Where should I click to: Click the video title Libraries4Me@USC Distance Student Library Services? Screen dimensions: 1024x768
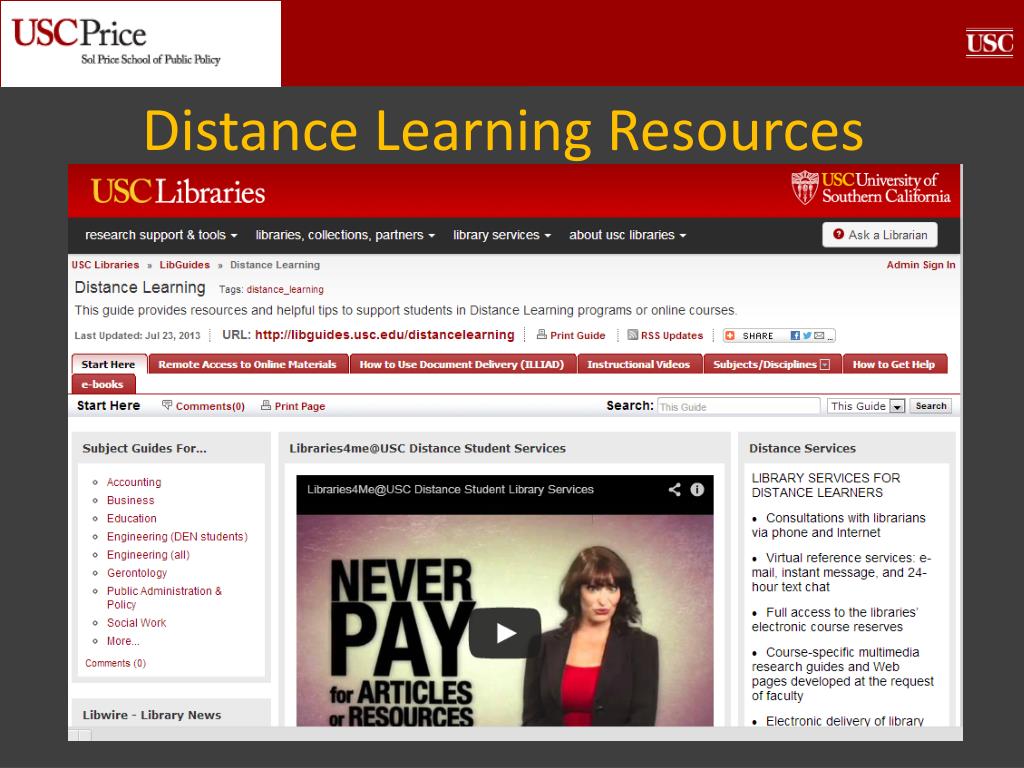click(450, 489)
